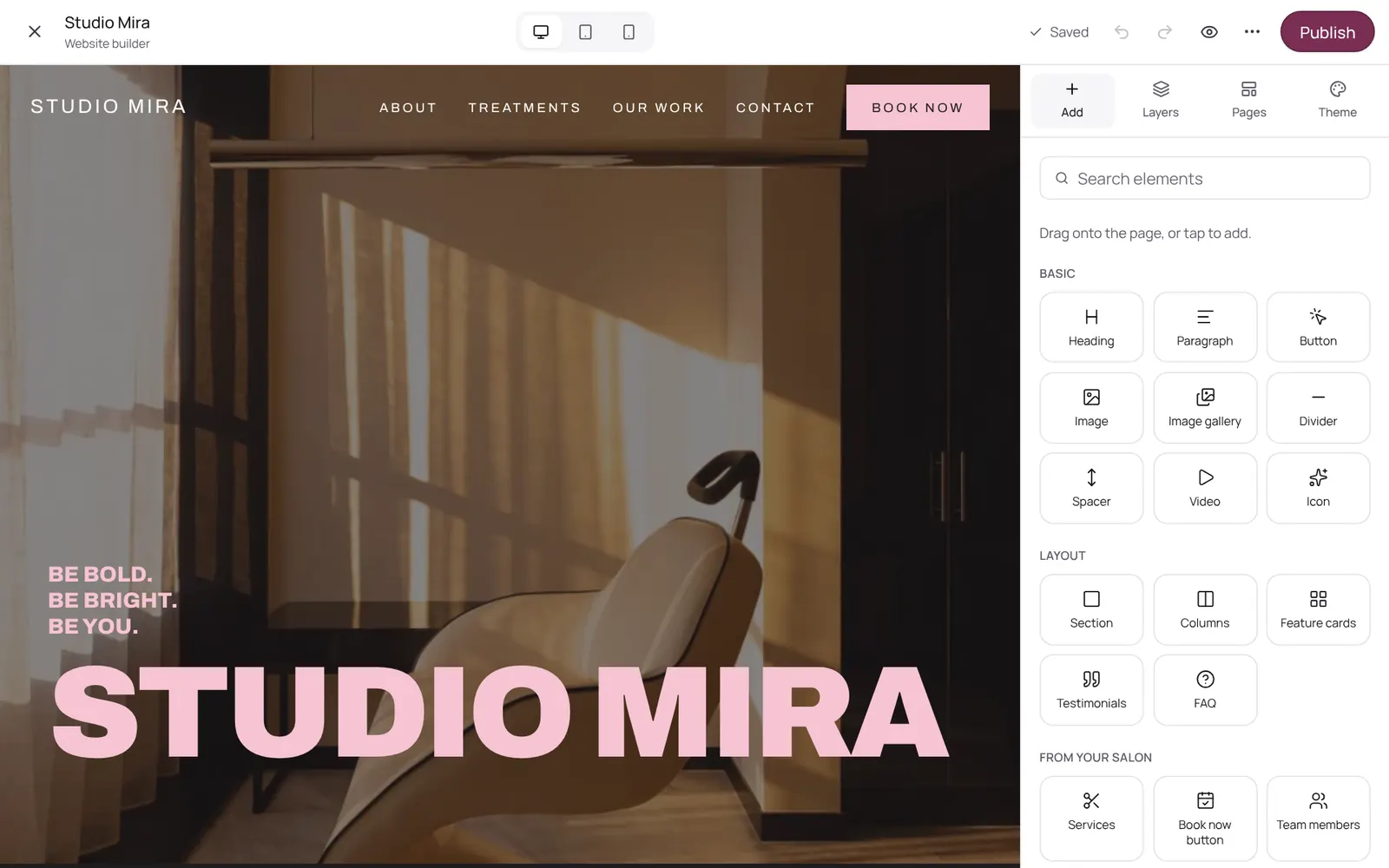
Task: Add an Icon element
Action: point(1318,488)
